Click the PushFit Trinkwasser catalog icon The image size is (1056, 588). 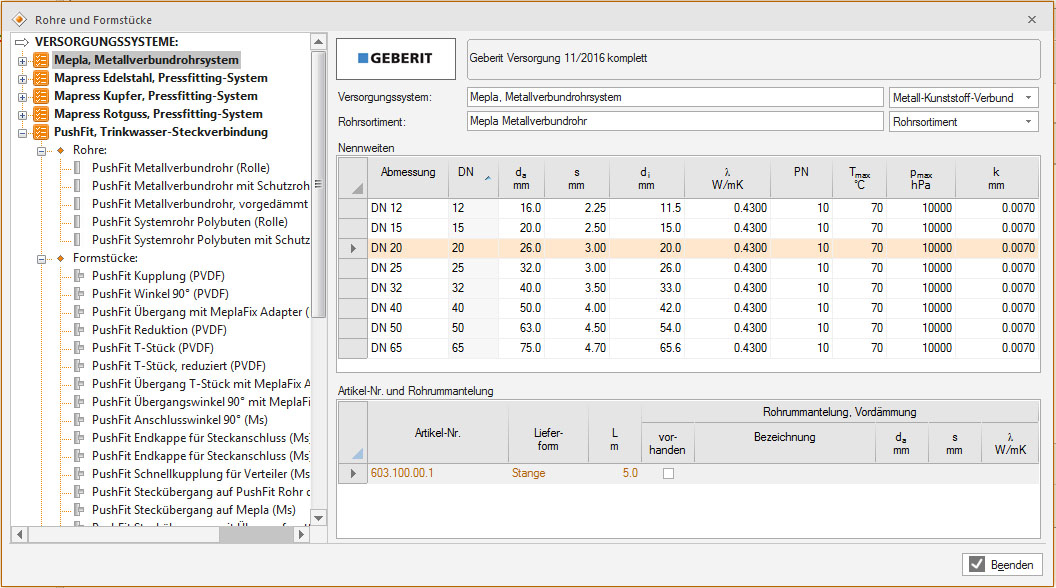[x=40, y=132]
